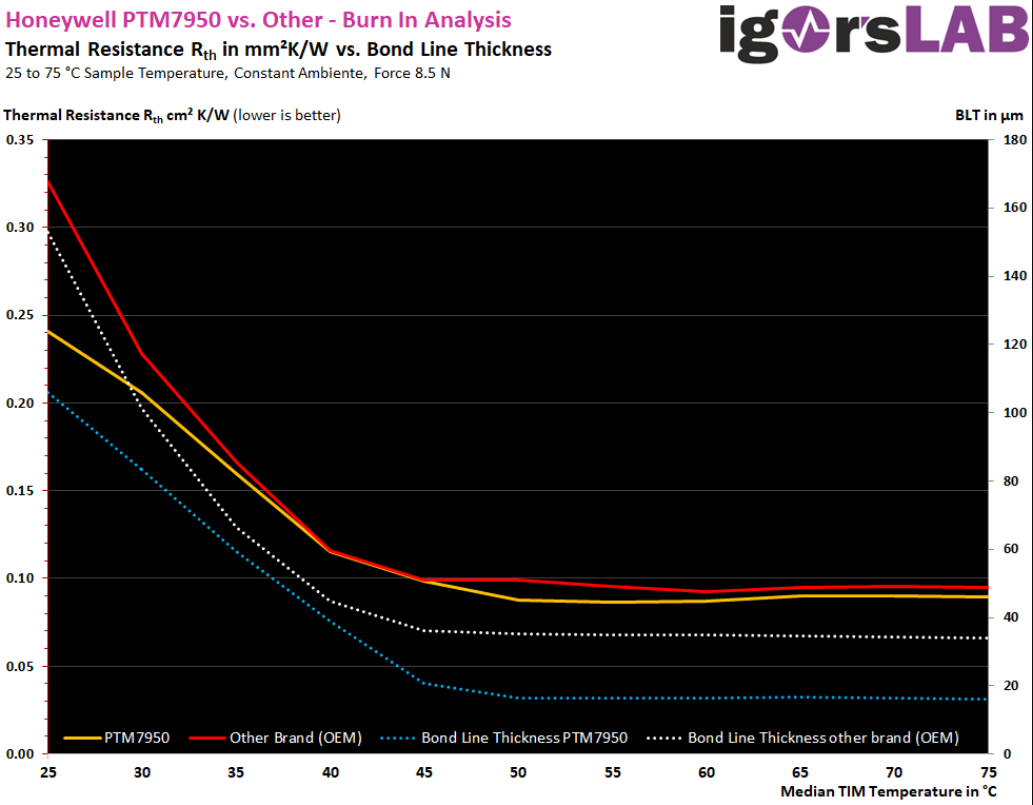Click the red Other Brand legend swatch

pyautogui.click(x=208, y=738)
